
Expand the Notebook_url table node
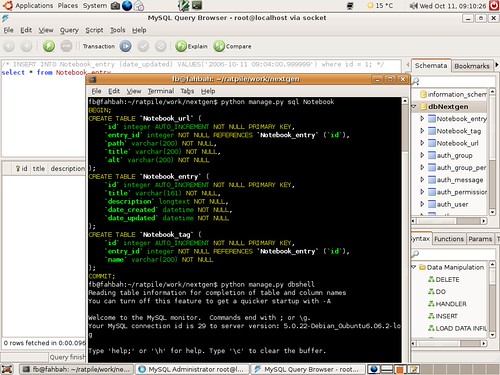pyautogui.click(x=422, y=143)
